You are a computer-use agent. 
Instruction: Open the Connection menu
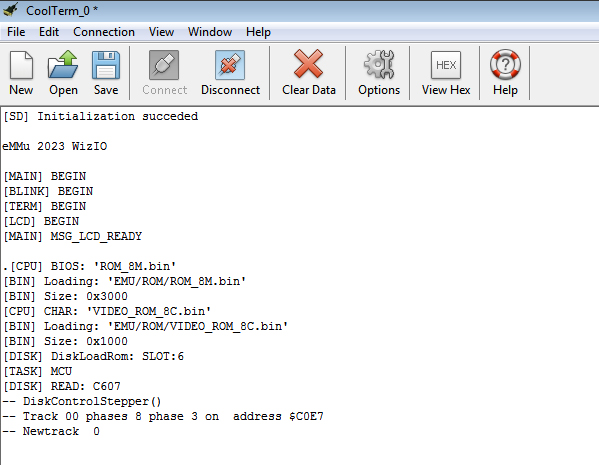[x=104, y=32]
